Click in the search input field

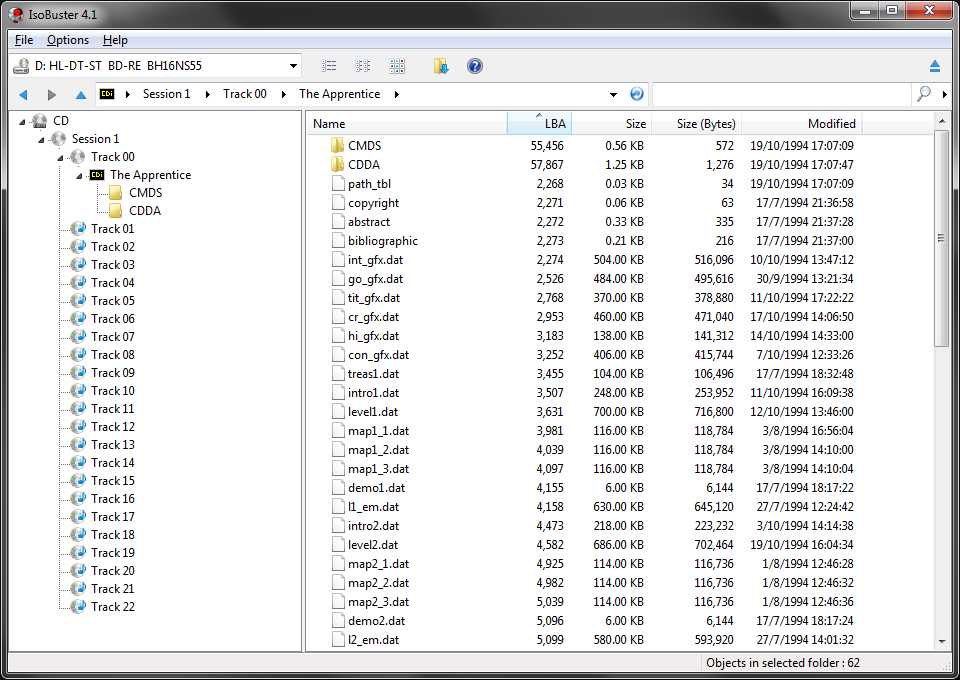tap(783, 94)
